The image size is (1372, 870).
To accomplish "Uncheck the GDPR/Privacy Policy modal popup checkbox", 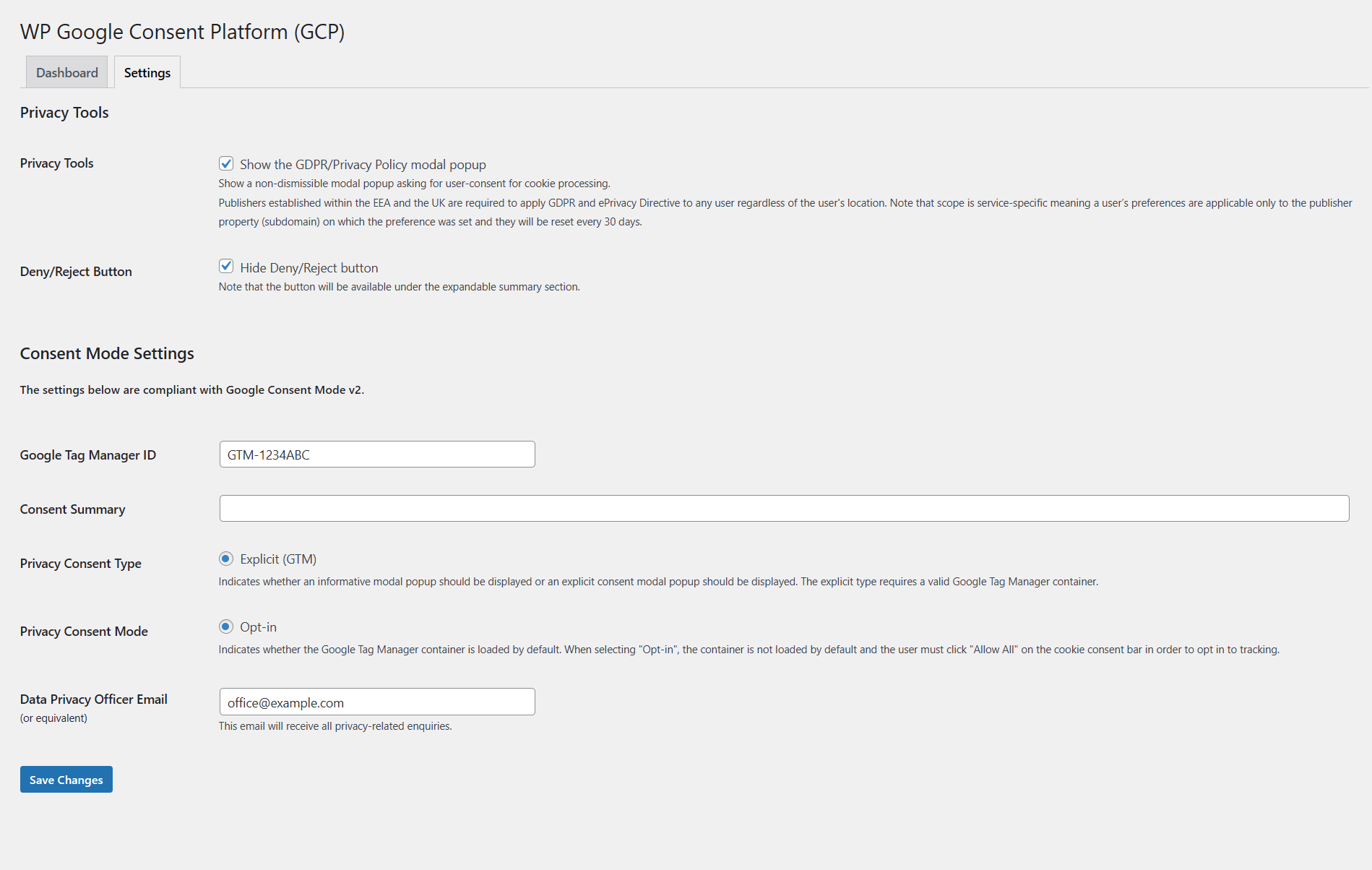I will click(226, 163).
